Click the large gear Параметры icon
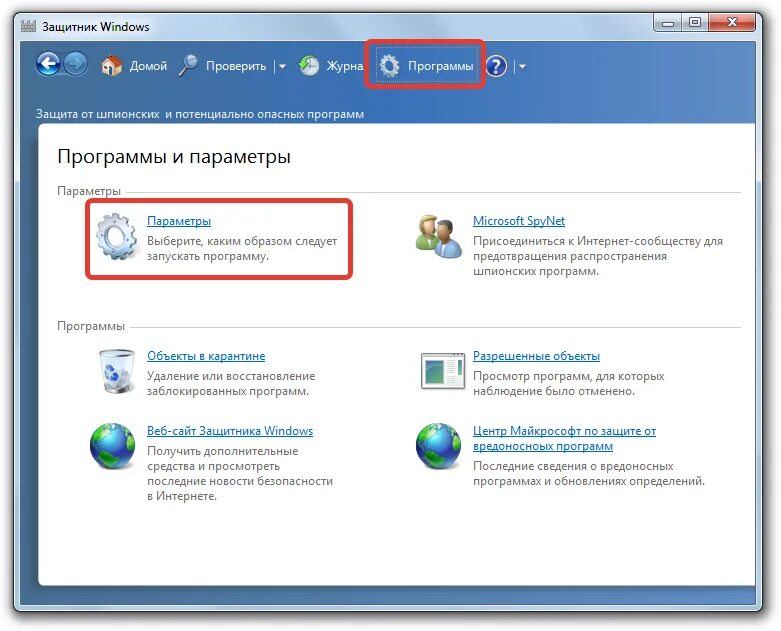The width and height of the screenshot is (781, 631). click(118, 237)
